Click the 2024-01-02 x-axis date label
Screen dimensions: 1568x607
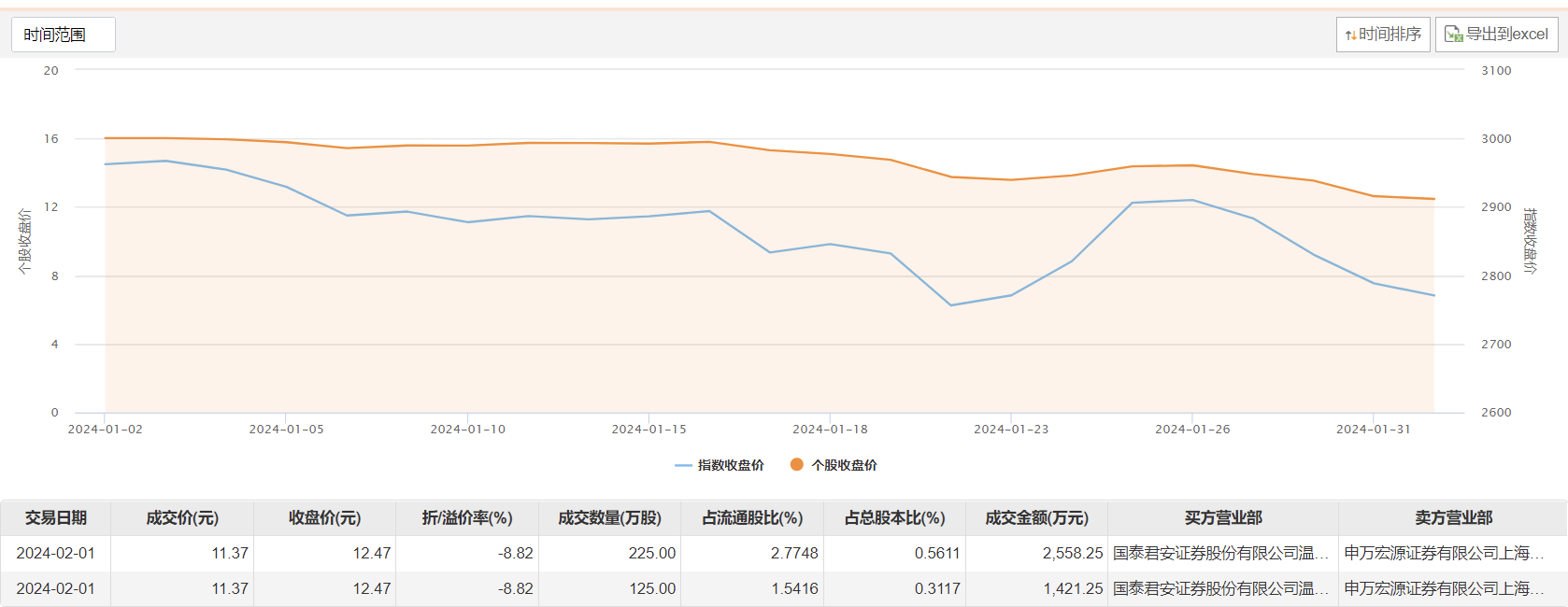click(x=105, y=429)
